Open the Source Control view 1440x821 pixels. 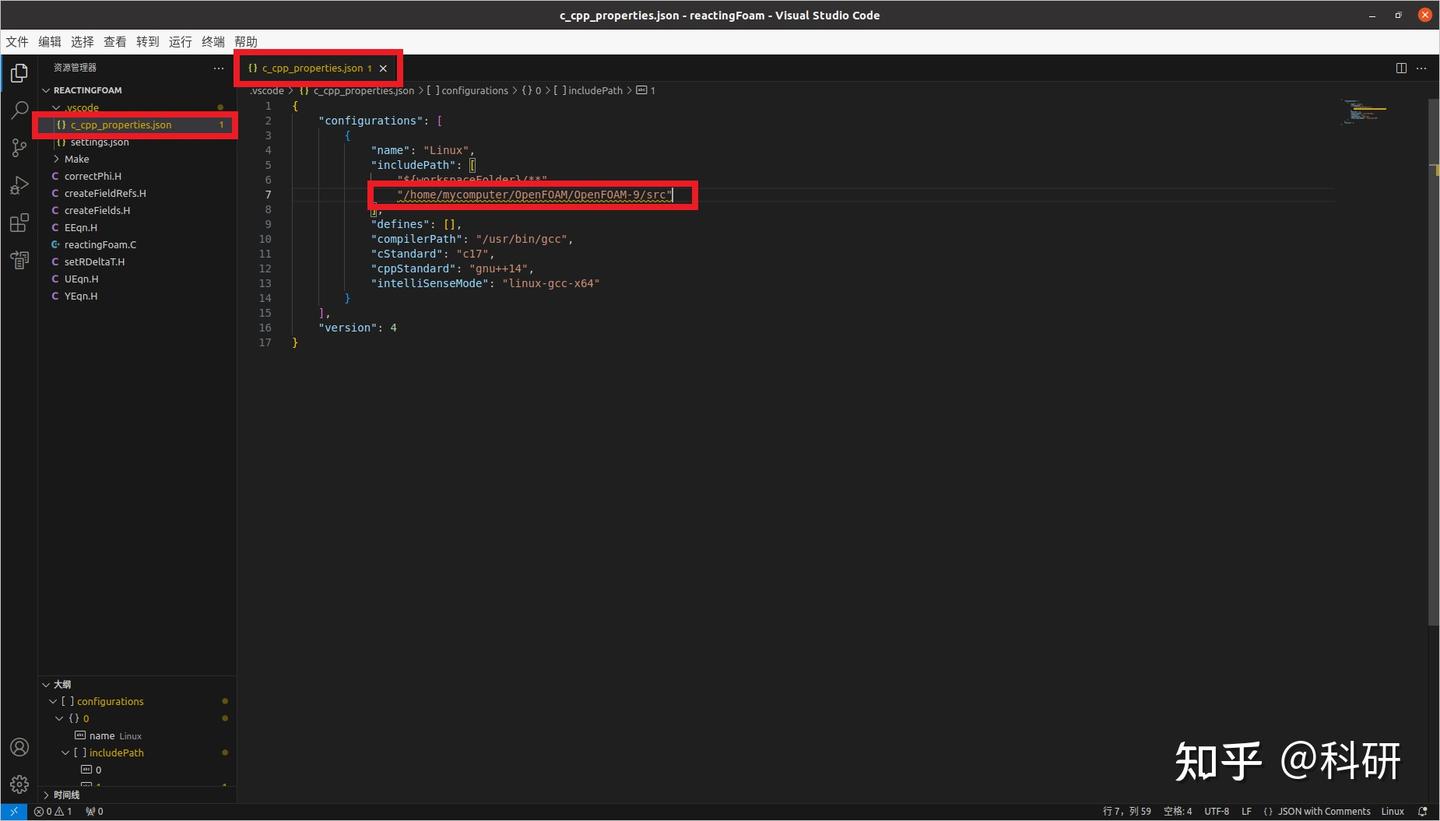(19, 147)
